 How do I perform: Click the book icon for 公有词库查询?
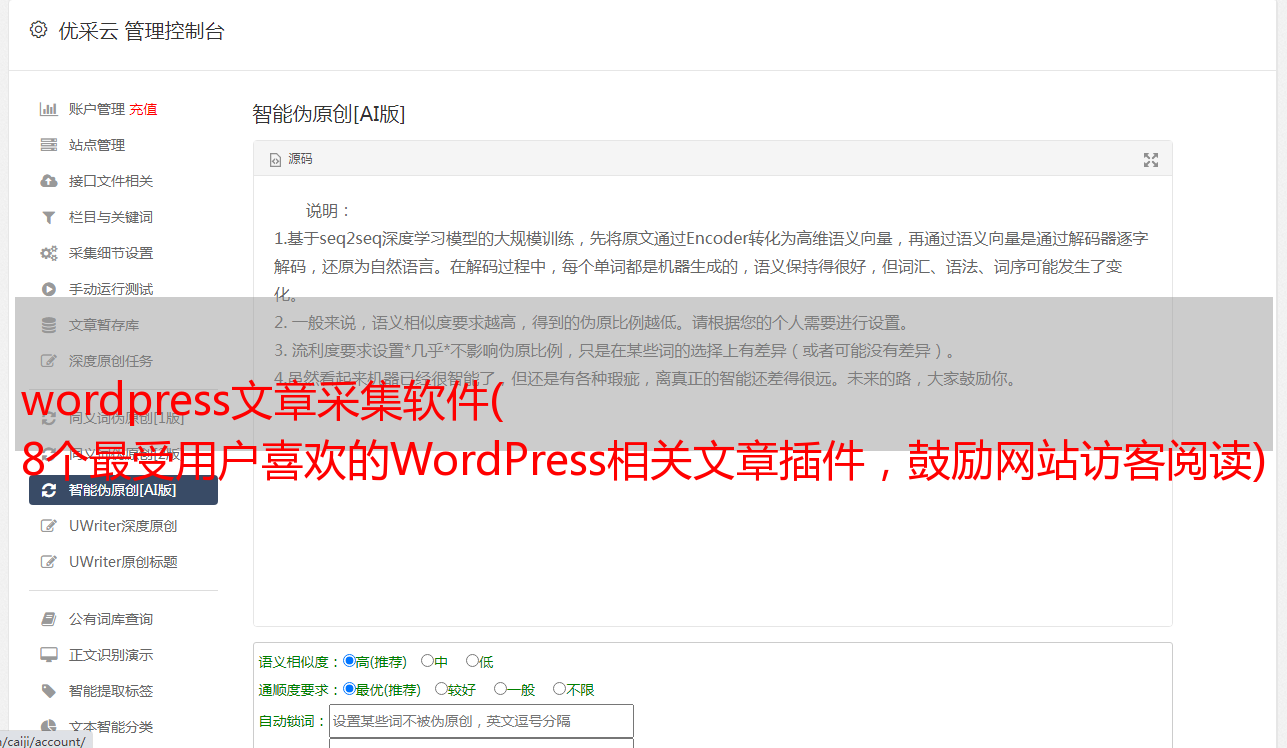coord(48,619)
